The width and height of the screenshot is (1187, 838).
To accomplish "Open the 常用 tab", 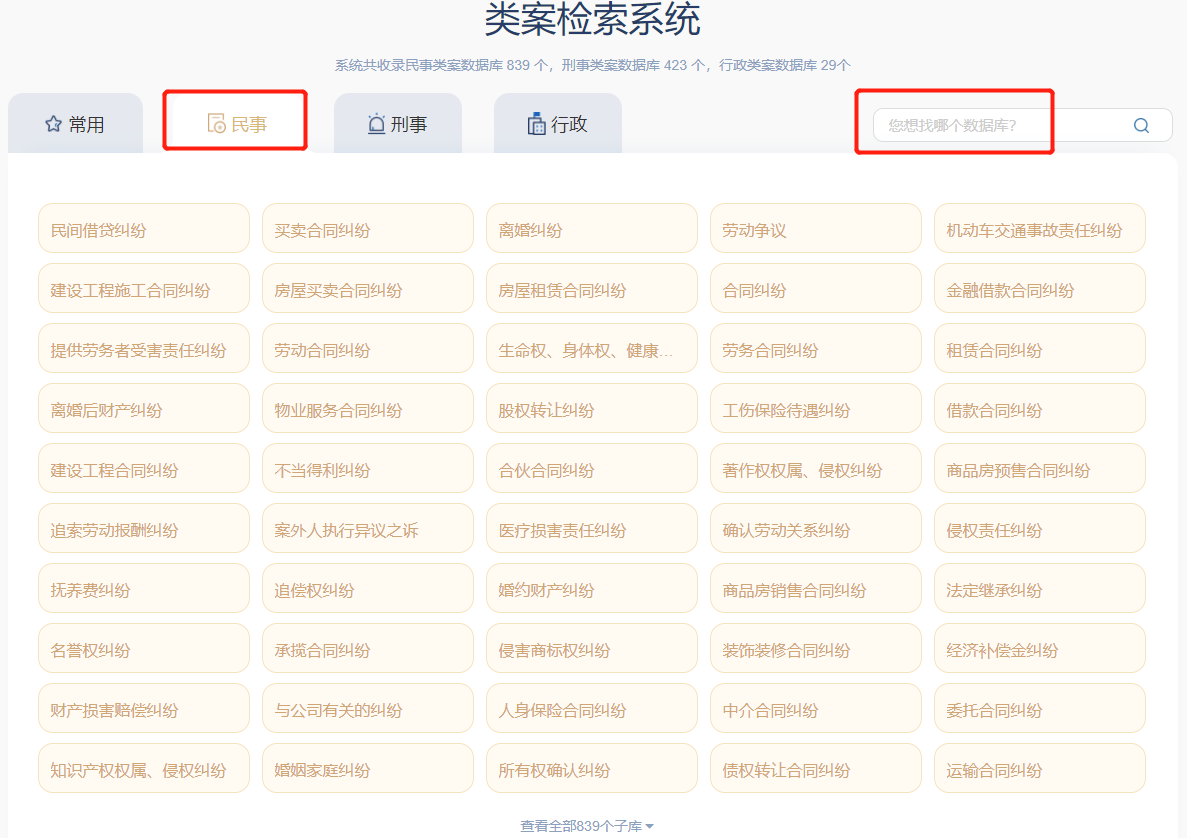I will [x=76, y=124].
